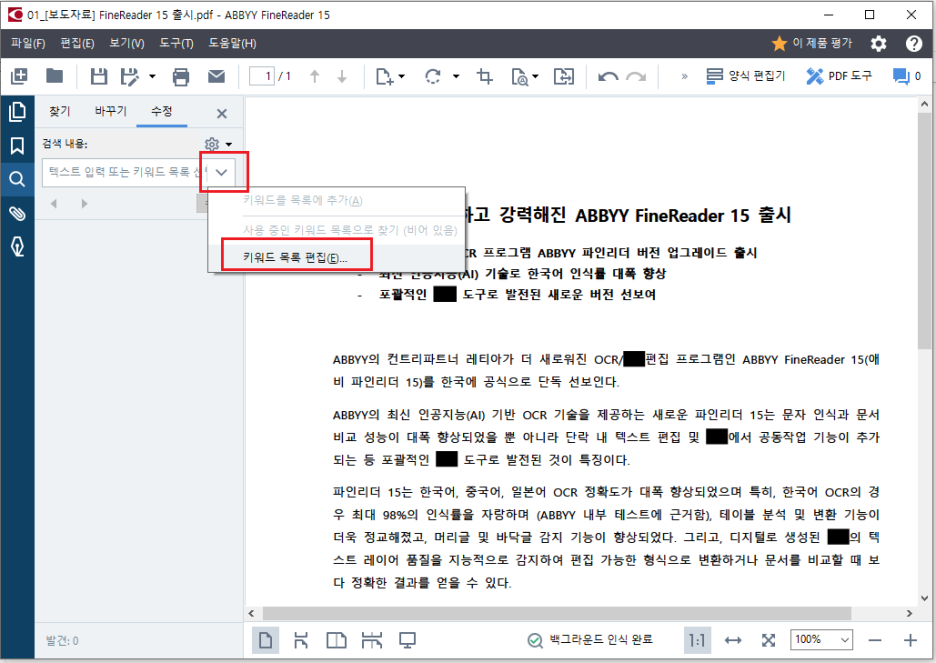Close the search pane with X

pyautogui.click(x=221, y=113)
